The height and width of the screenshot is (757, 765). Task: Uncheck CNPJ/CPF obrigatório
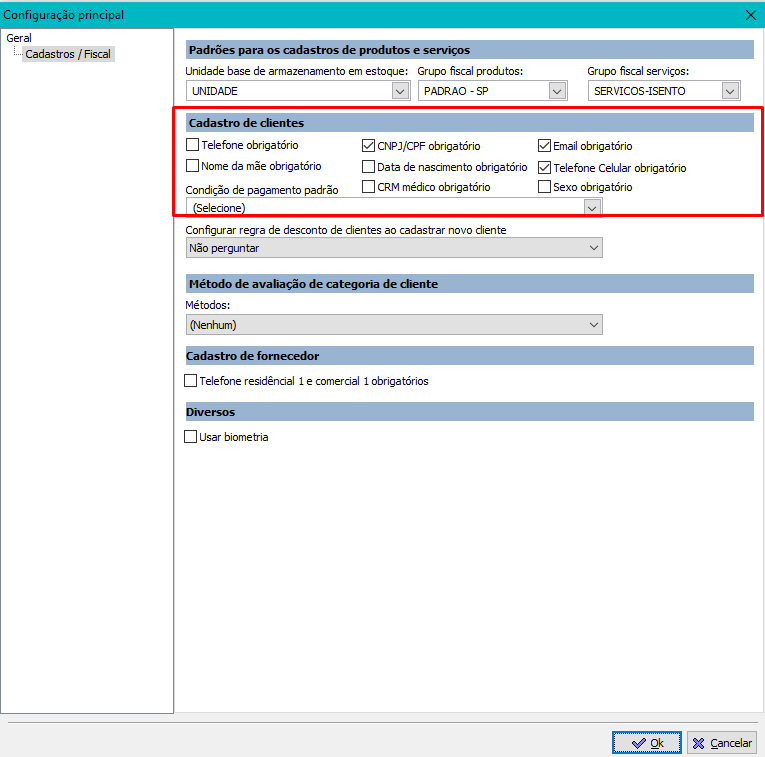coord(368,146)
